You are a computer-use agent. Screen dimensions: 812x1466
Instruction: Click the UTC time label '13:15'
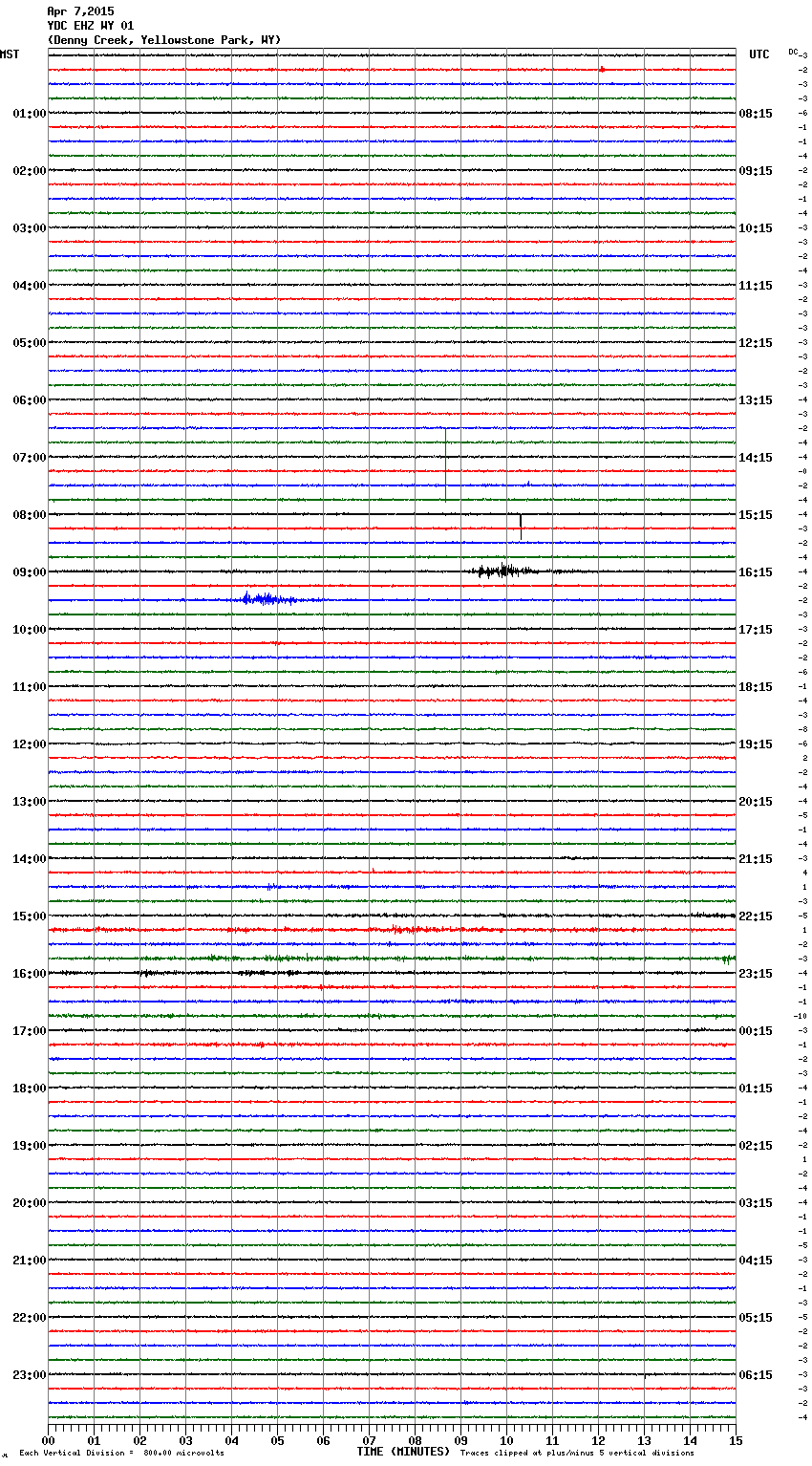click(x=756, y=400)
